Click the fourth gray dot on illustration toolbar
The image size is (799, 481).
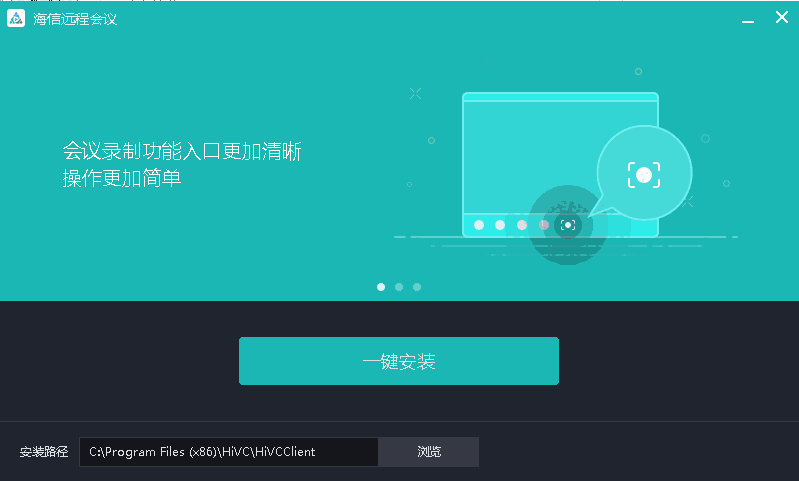click(x=544, y=225)
